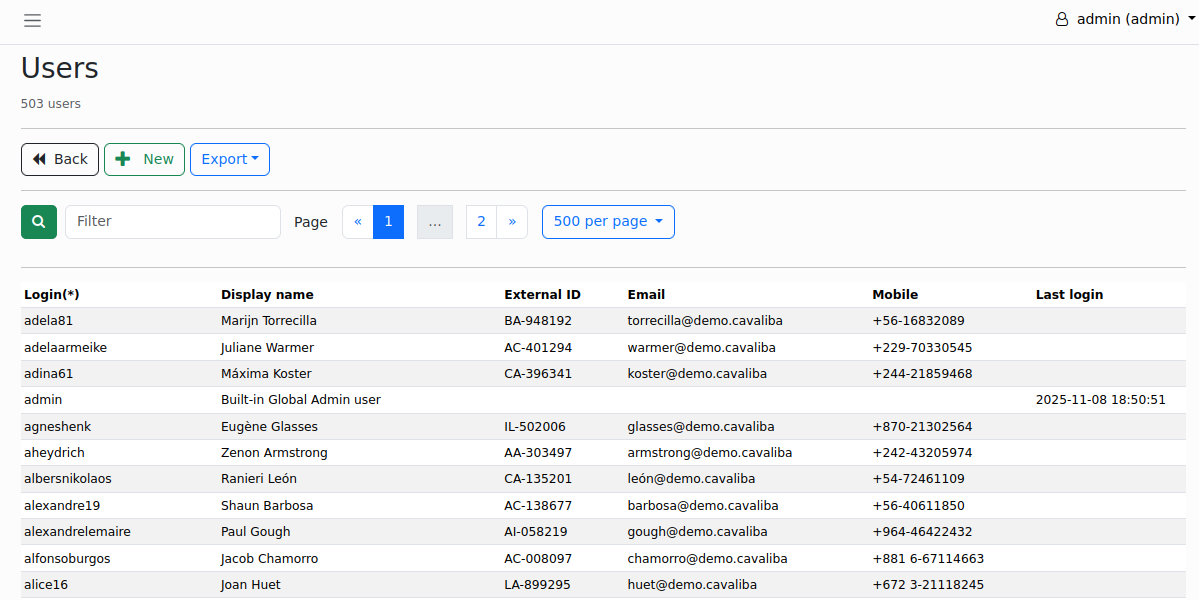This screenshot has height=600, width=1199.
Task: Create a new user with the New button
Action: tap(144, 158)
